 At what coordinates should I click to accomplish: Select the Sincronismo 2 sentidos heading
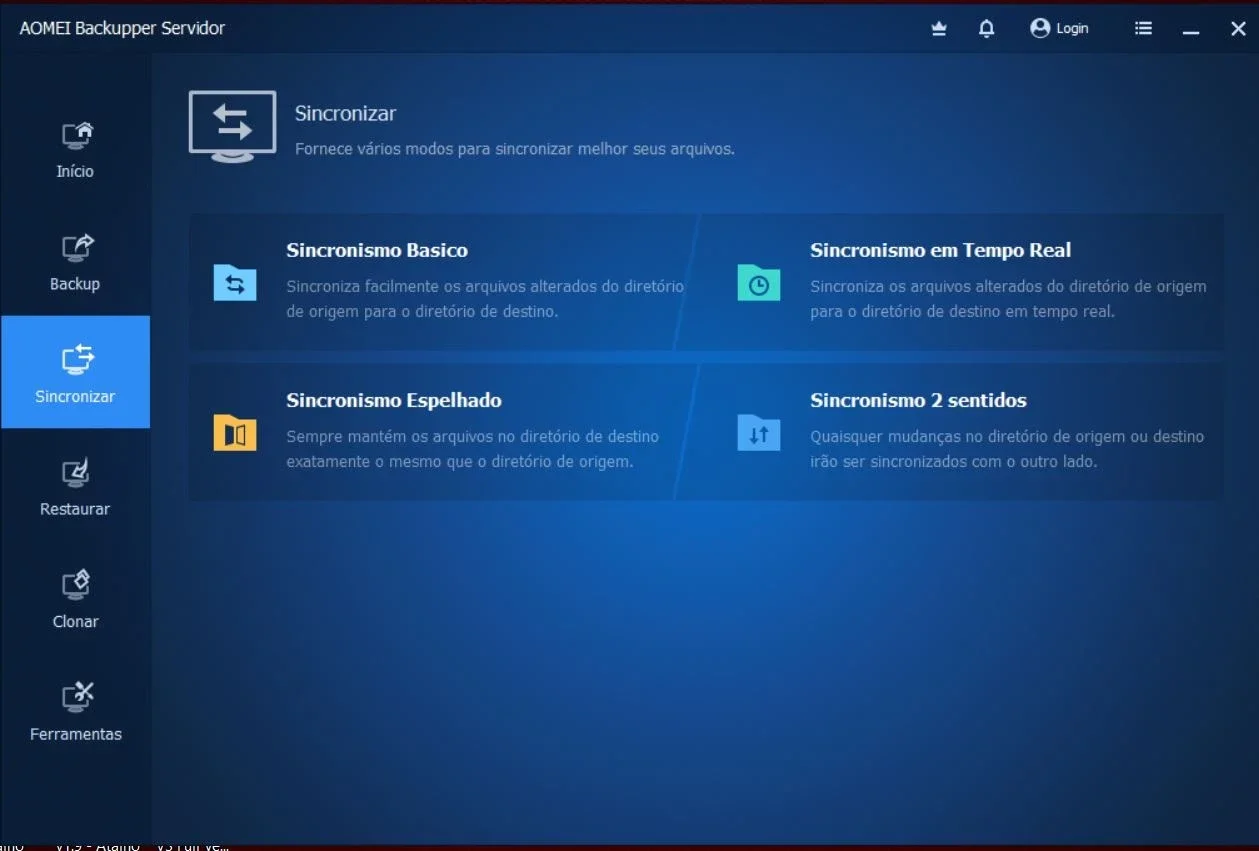(918, 400)
